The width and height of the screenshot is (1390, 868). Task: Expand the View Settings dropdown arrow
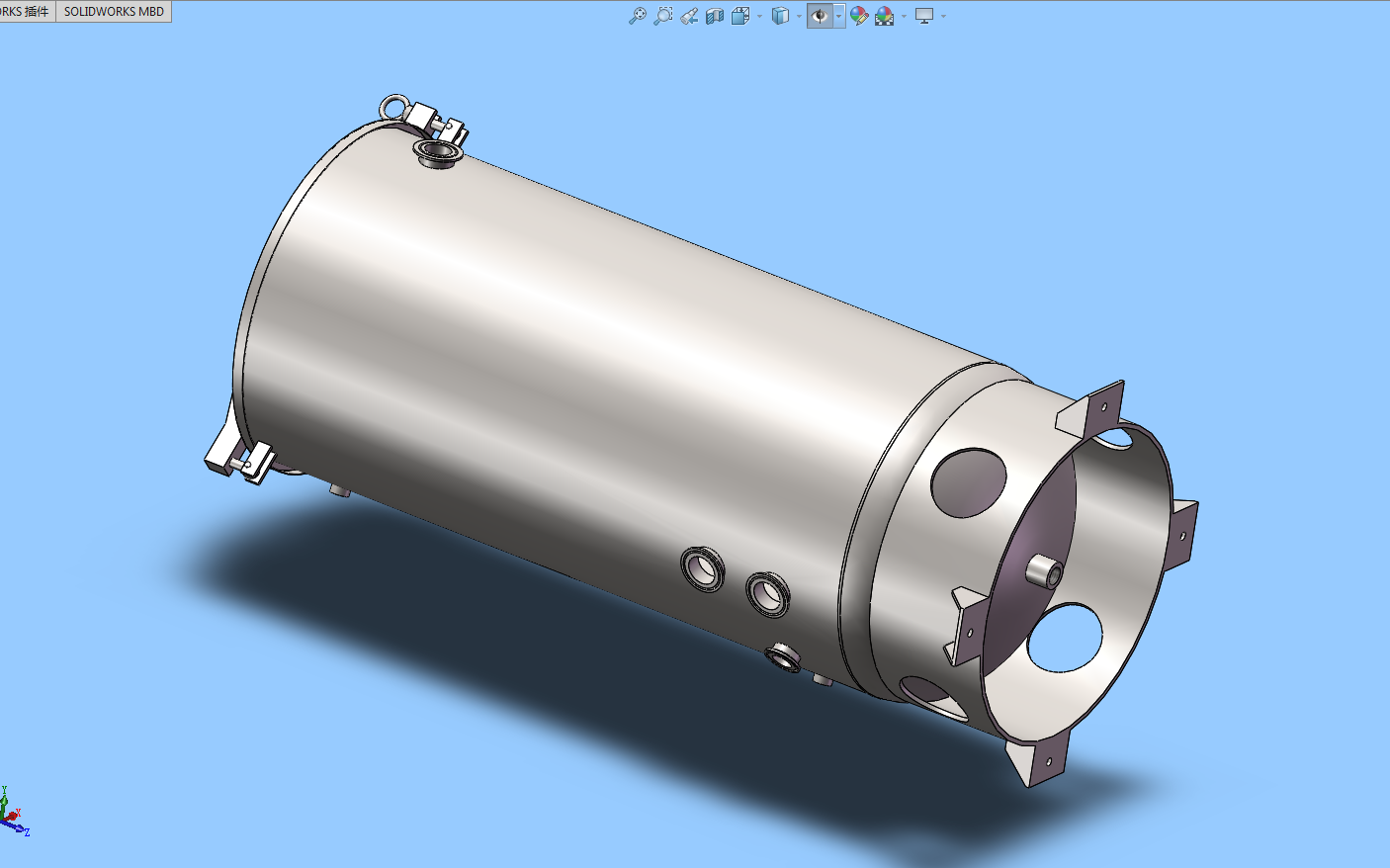tap(943, 16)
